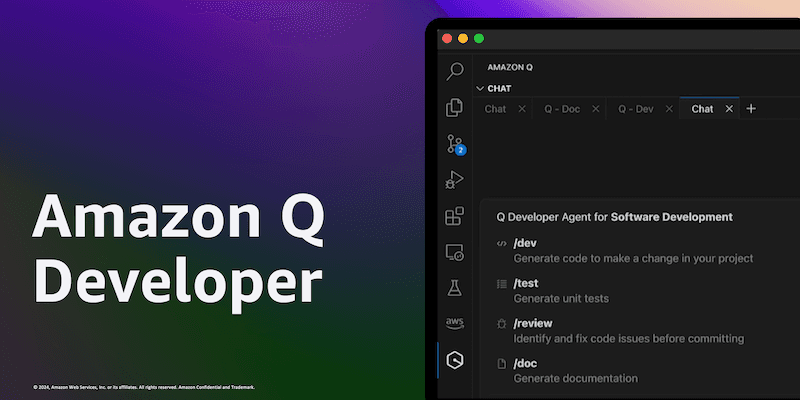Screen dimensions: 800x400
Task: Open the Search view in activity bar
Action: [x=455, y=71]
